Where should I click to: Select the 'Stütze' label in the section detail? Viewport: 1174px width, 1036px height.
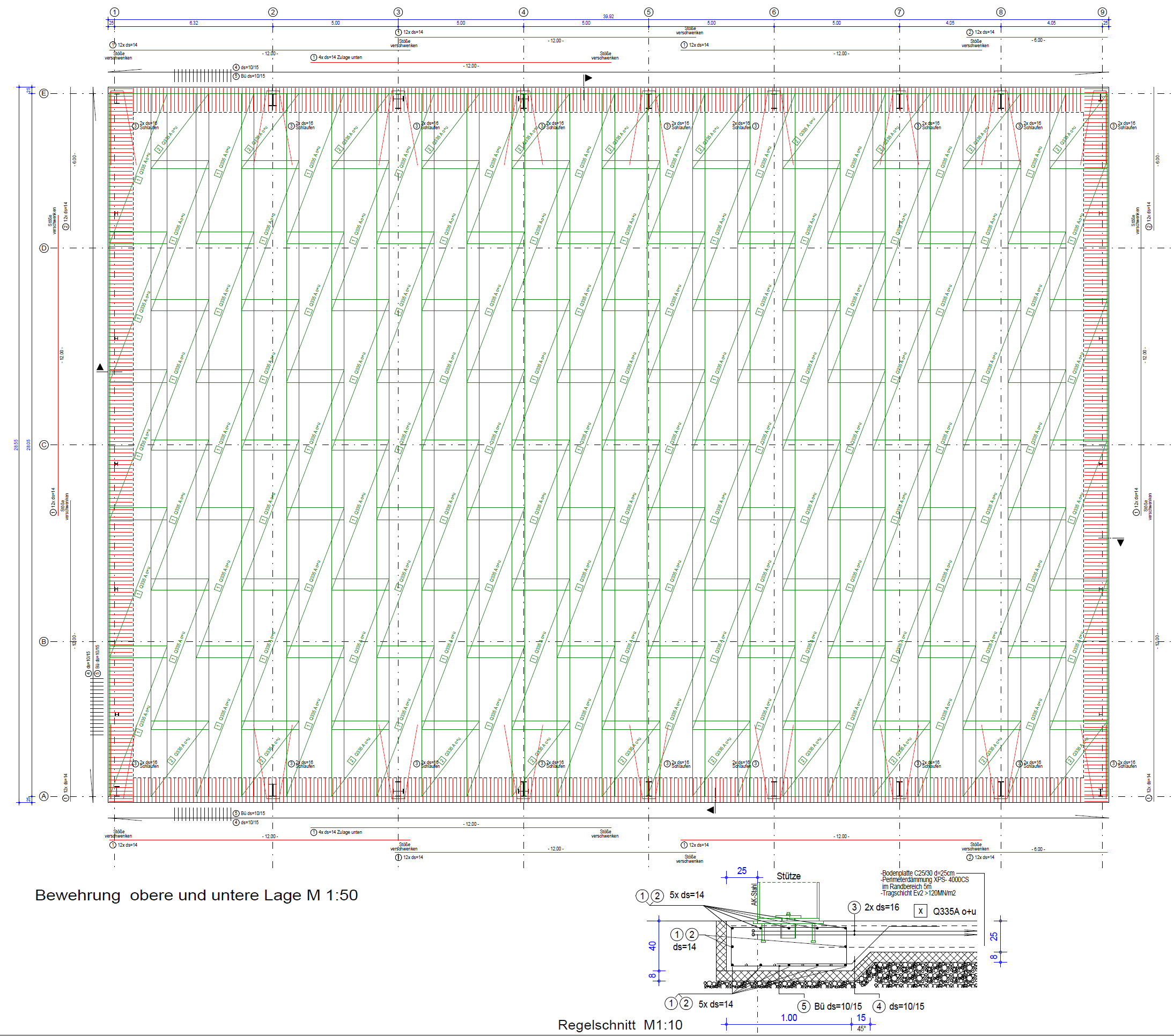click(788, 876)
